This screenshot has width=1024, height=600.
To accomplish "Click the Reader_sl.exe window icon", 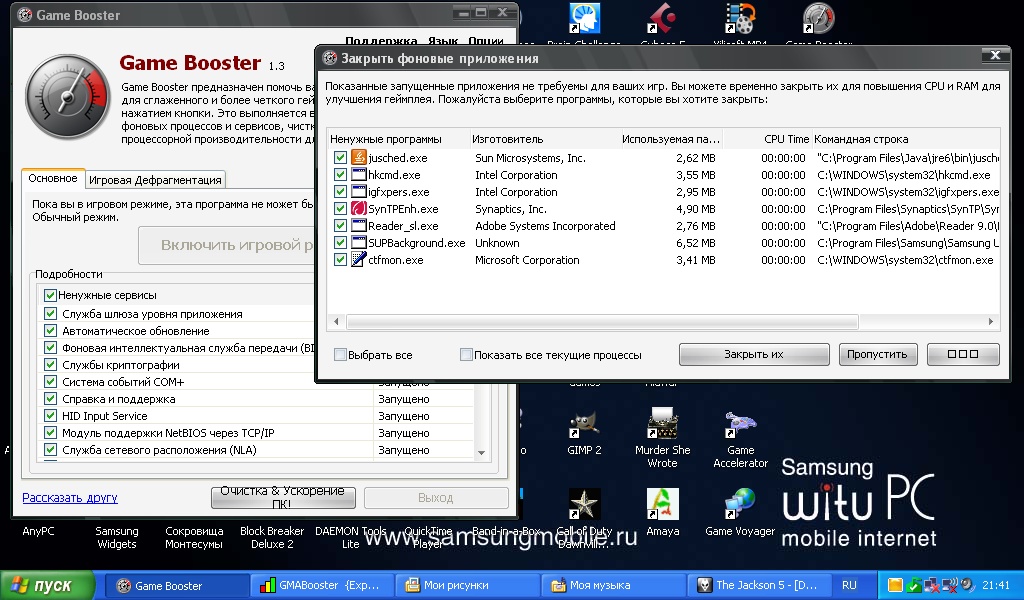I will pyautogui.click(x=359, y=225).
